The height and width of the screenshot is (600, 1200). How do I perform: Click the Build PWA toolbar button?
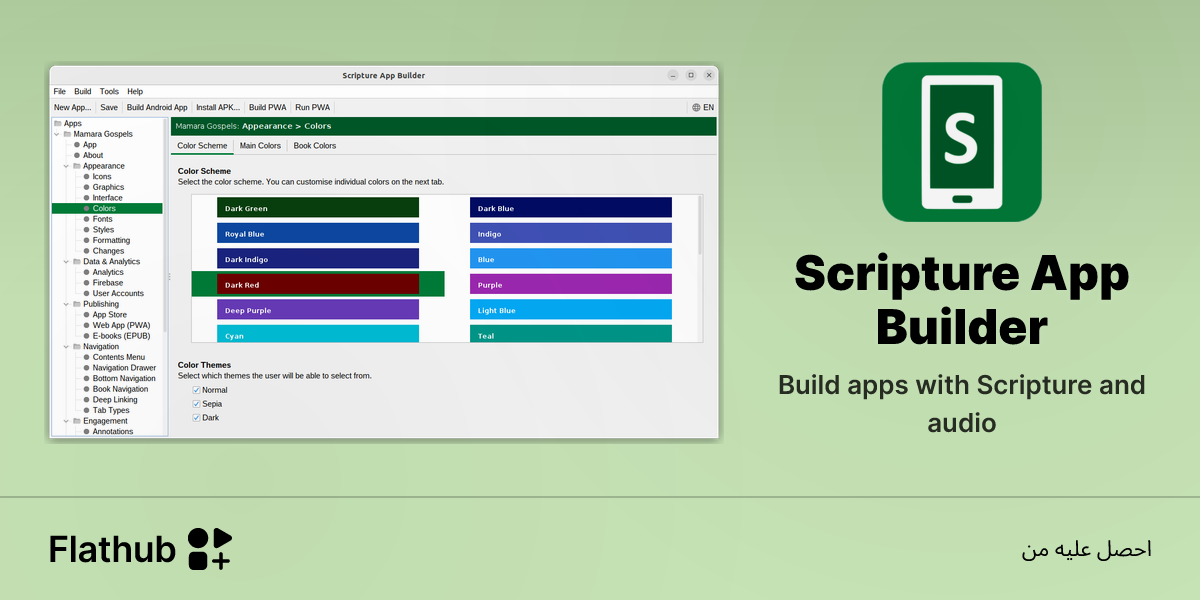pyautogui.click(x=267, y=107)
